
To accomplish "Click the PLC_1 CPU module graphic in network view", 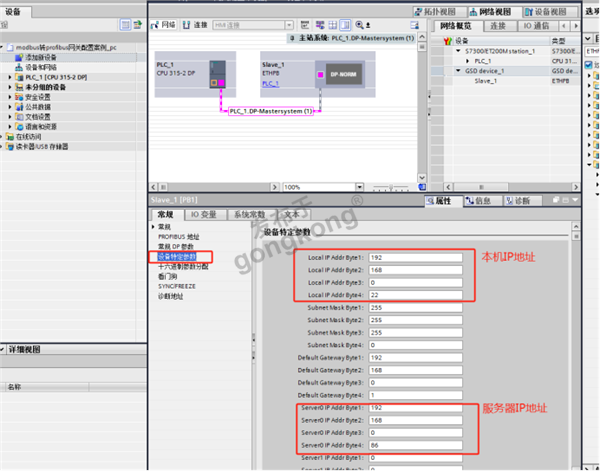I will 217,74.
